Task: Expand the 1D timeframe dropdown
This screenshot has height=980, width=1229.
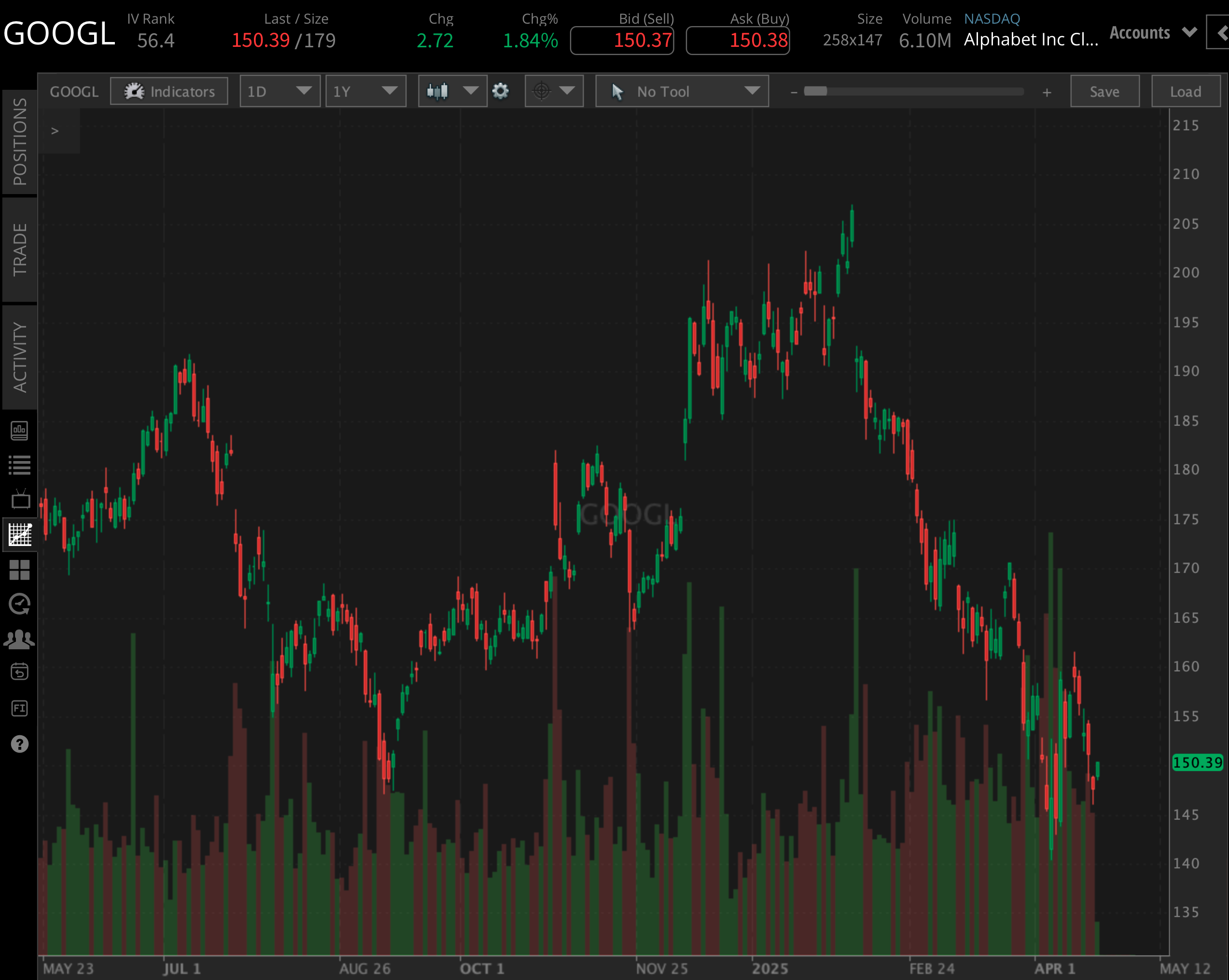Action: point(280,91)
